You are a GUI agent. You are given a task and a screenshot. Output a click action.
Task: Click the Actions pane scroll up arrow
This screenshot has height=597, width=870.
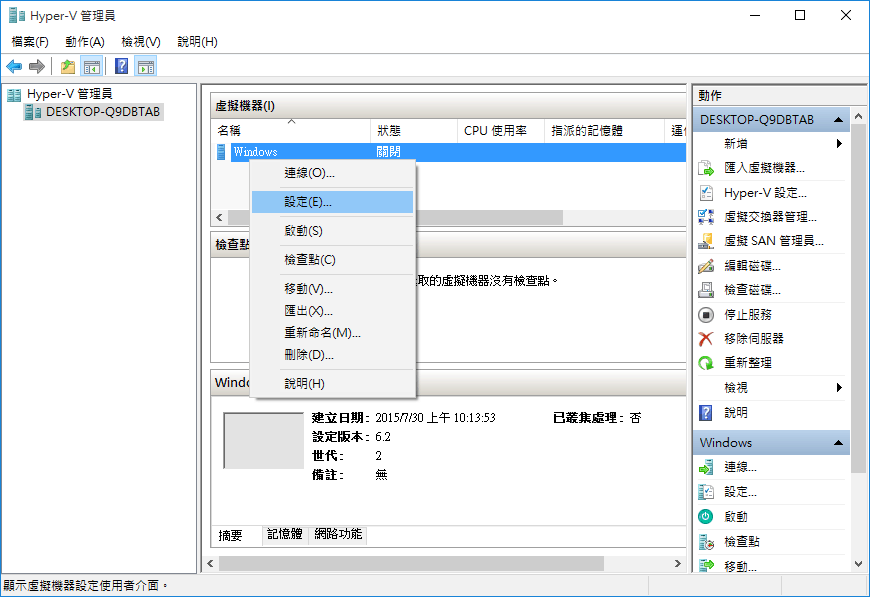858,116
